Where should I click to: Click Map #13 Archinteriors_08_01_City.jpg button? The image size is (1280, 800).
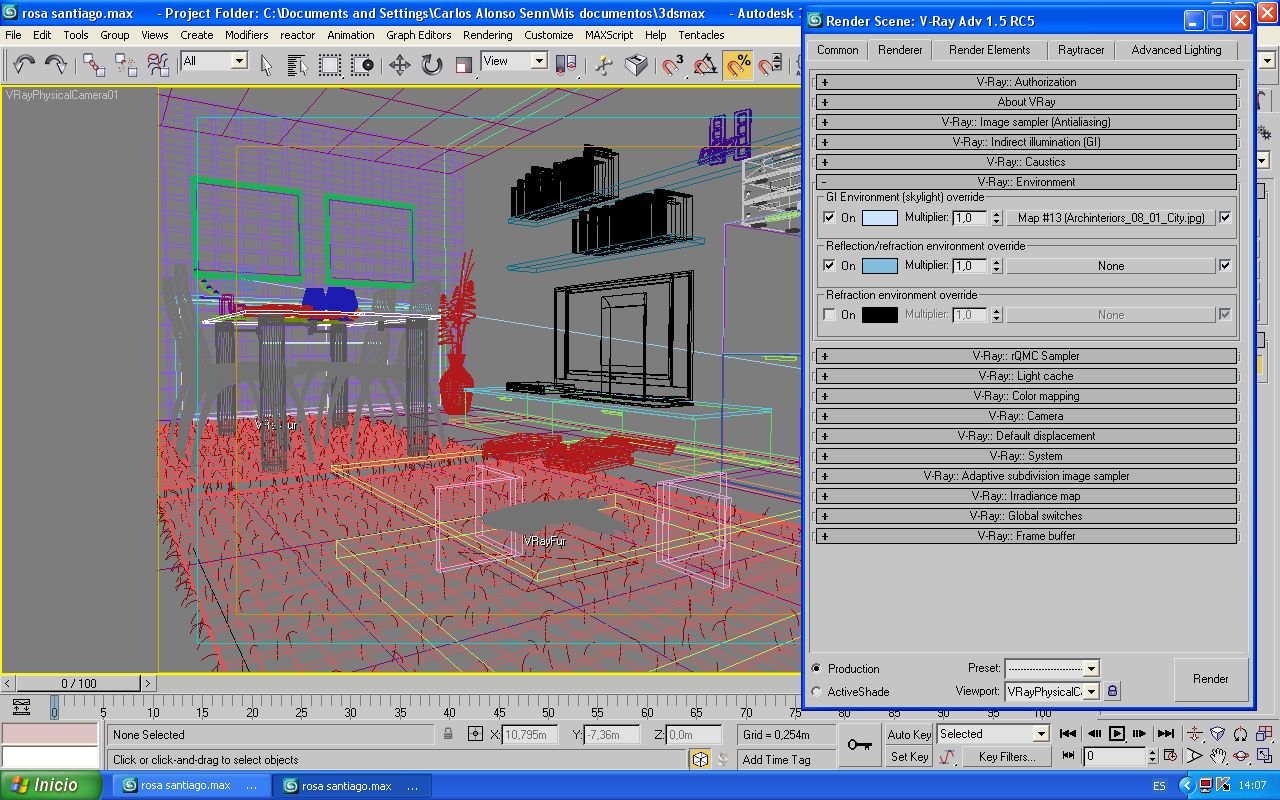tap(1110, 217)
